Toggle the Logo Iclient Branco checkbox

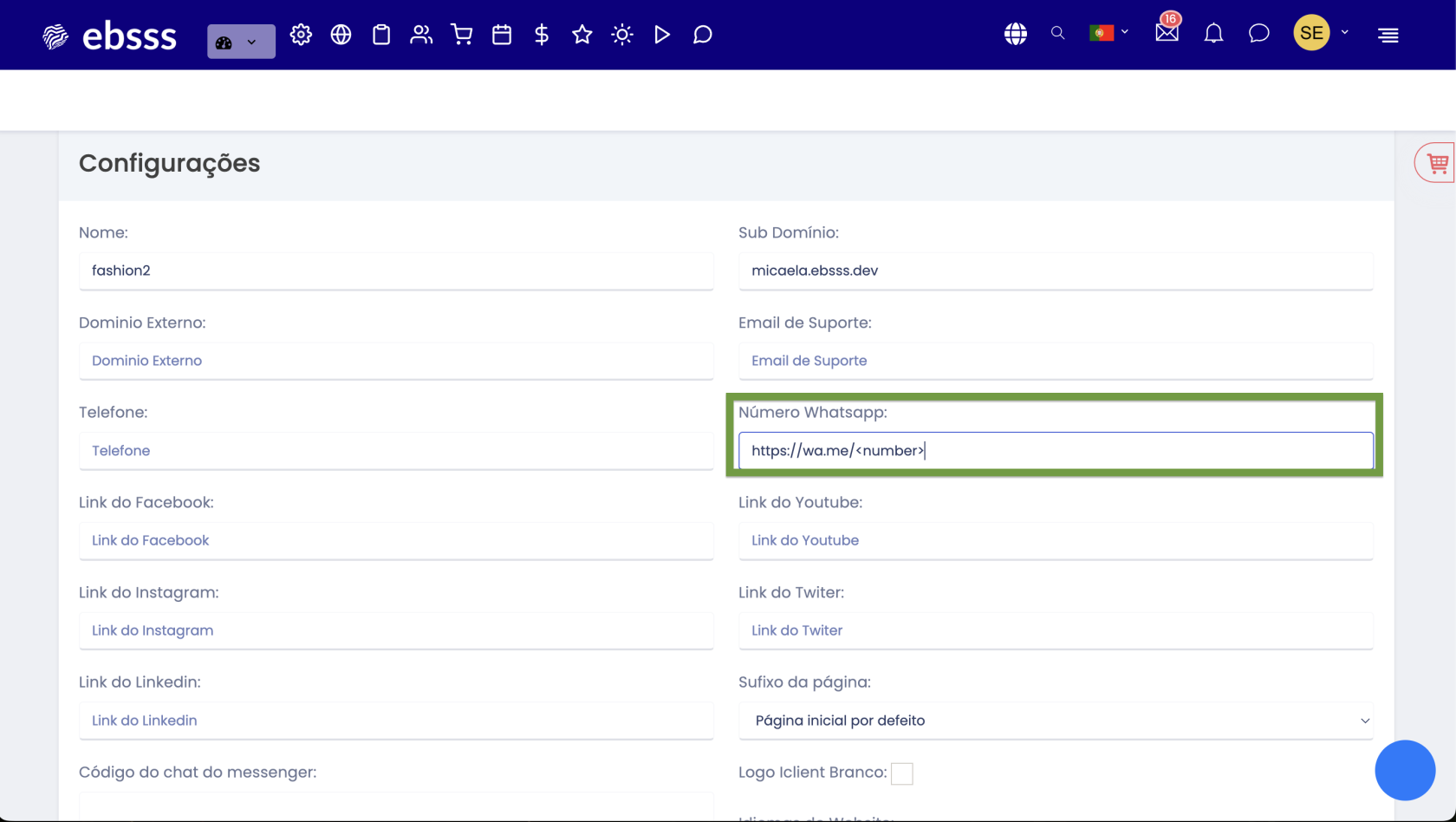(x=902, y=773)
